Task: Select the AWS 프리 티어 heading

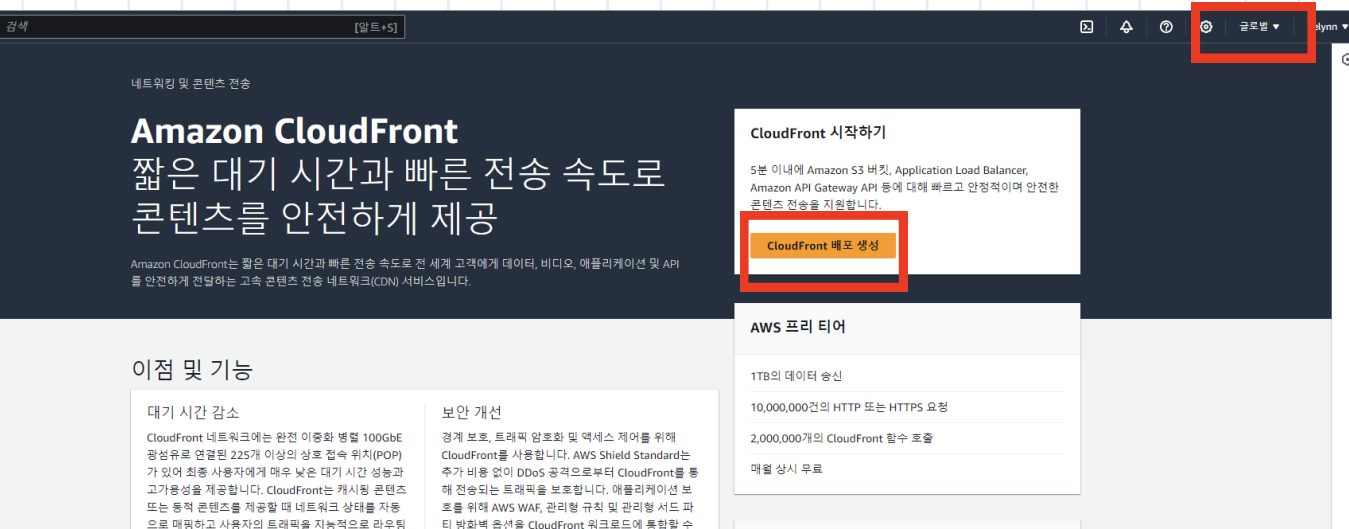Action: point(797,327)
